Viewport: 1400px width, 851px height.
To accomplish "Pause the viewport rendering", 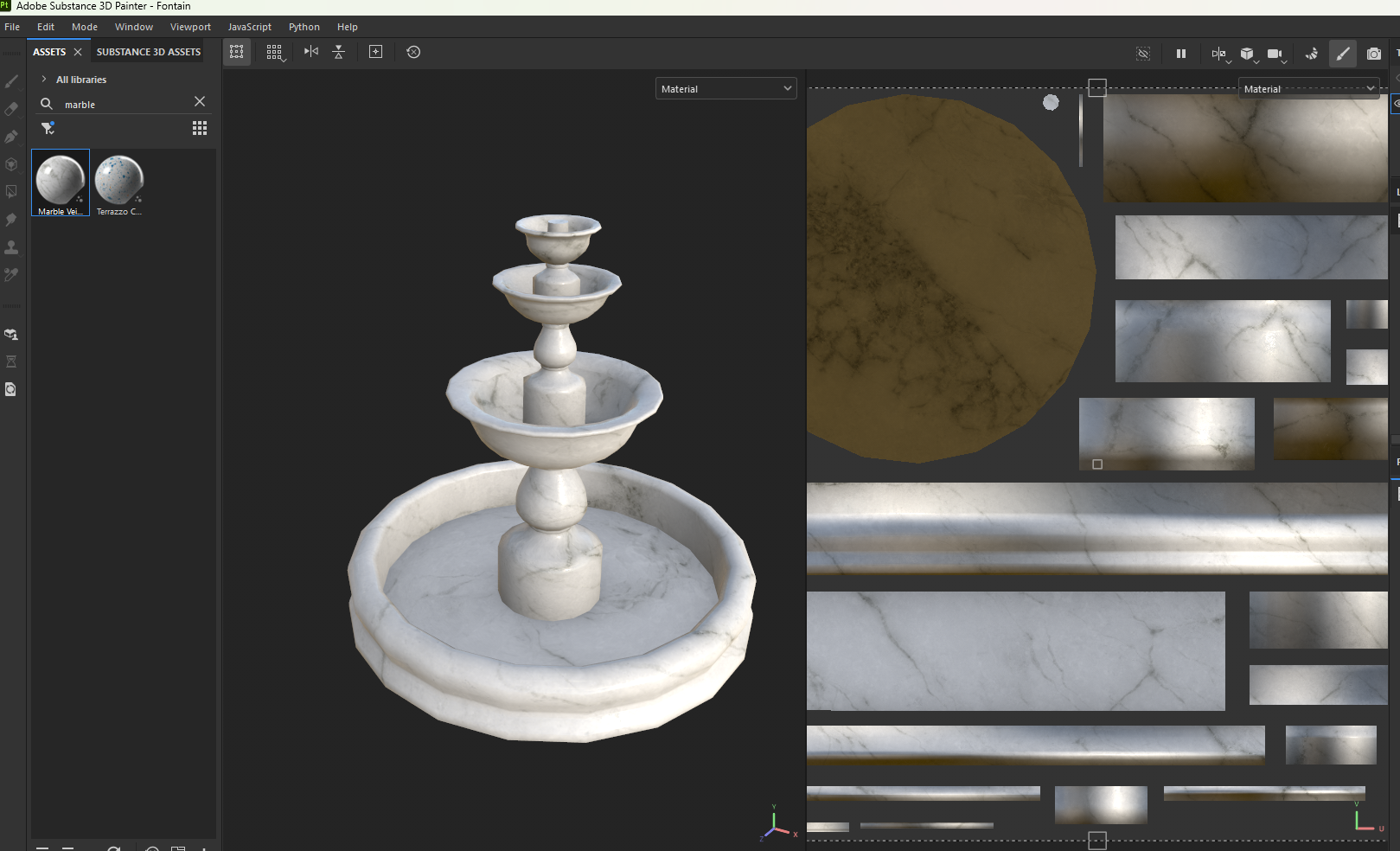I will point(1180,54).
